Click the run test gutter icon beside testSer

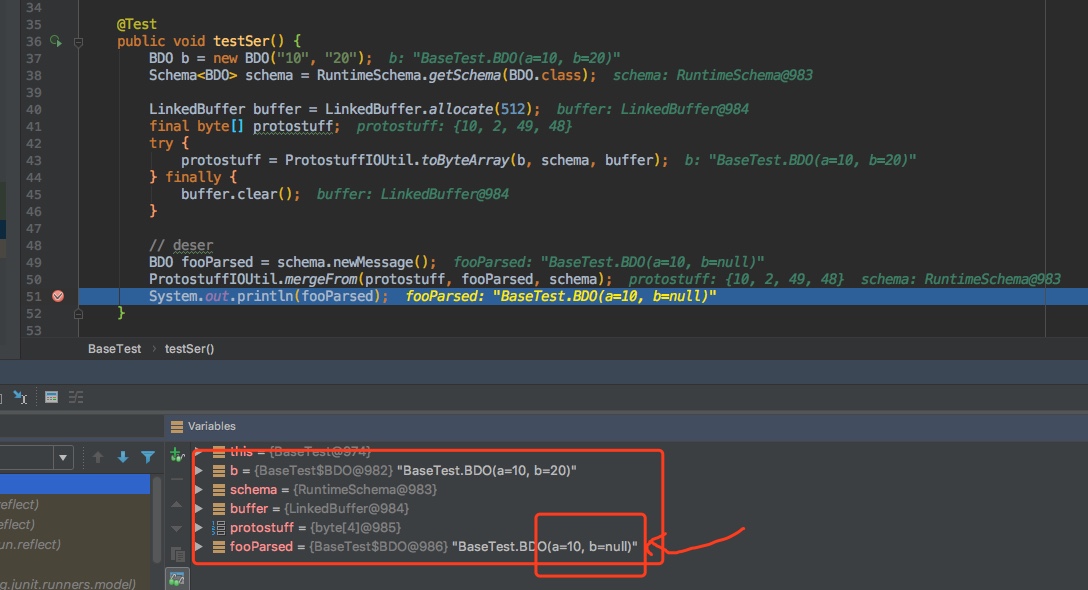tap(56, 42)
